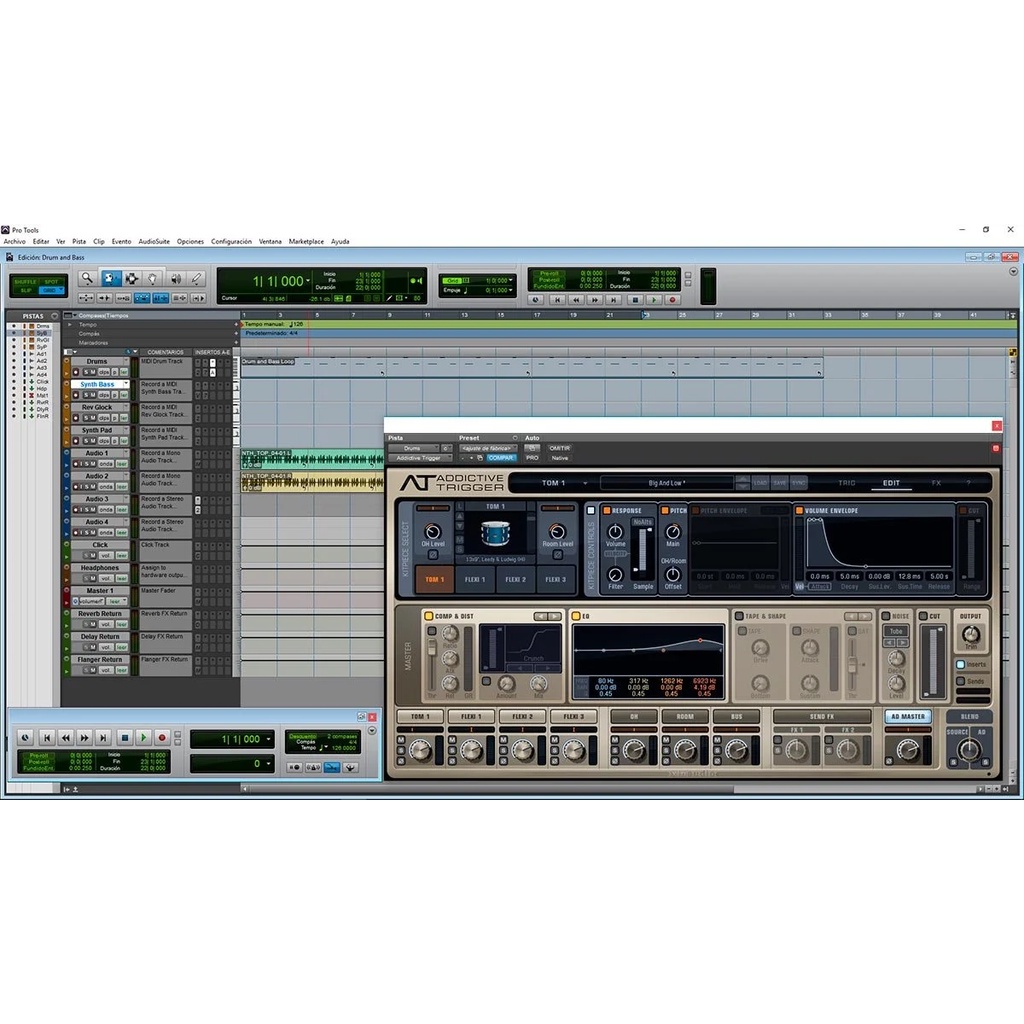Viewport: 1024px width, 1024px height.
Task: Adjust the Output Trim knob
Action: tap(970, 634)
